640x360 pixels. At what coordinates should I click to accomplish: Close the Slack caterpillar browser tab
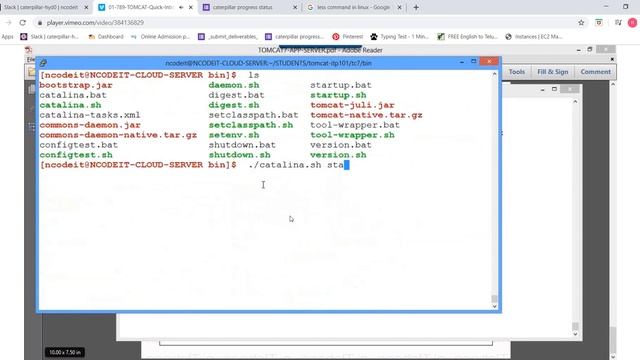pyautogui.click(x=86, y=7)
